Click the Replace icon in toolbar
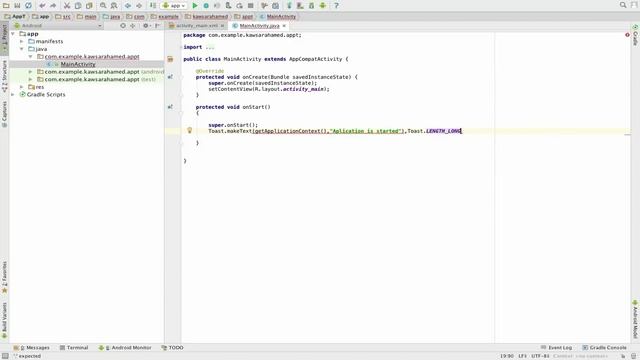 pyautogui.click(x=114, y=5)
